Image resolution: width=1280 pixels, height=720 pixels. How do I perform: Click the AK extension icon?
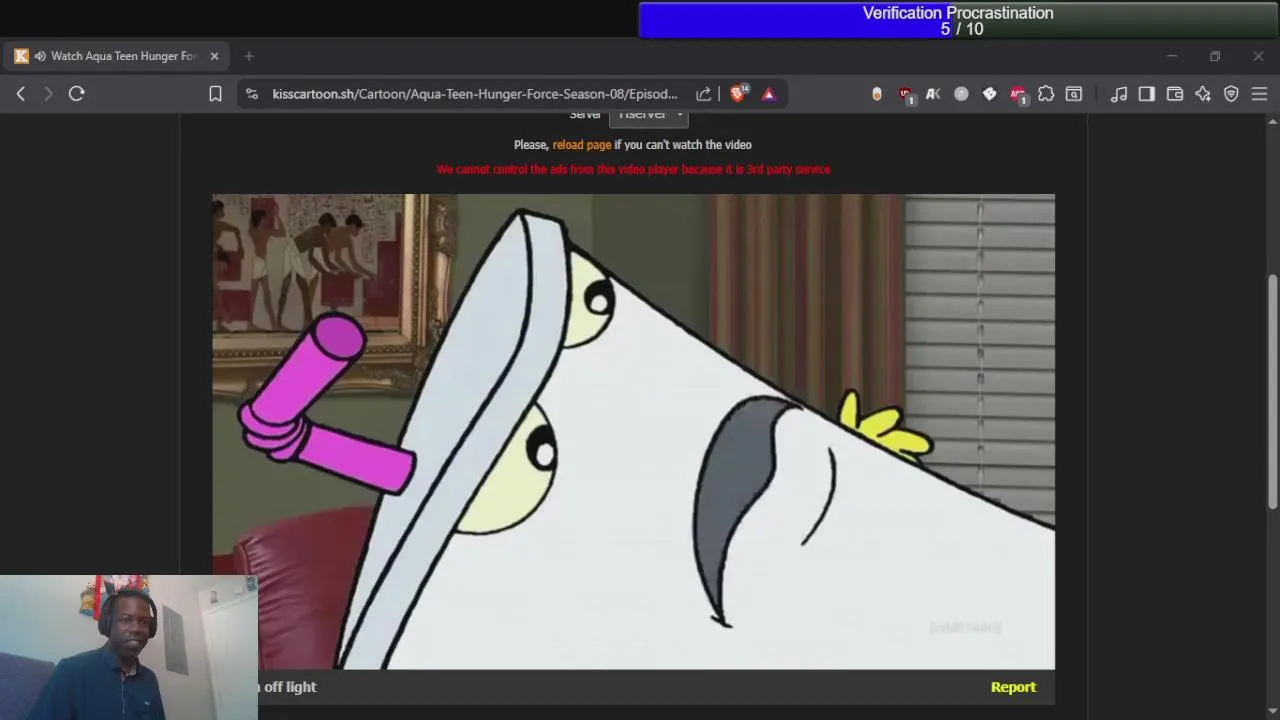pyautogui.click(x=933, y=94)
